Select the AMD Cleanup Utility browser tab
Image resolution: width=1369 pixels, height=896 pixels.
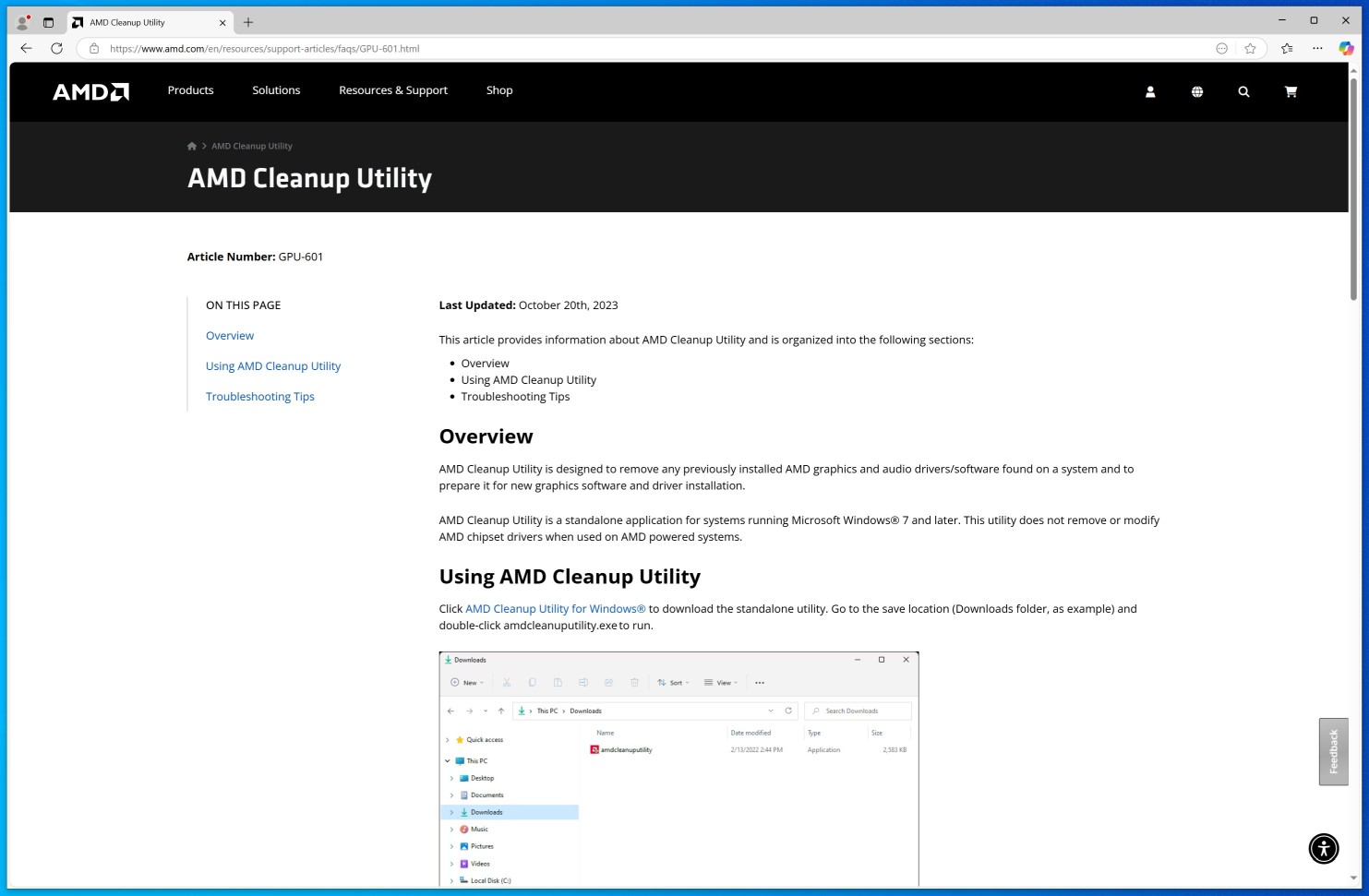[148, 22]
